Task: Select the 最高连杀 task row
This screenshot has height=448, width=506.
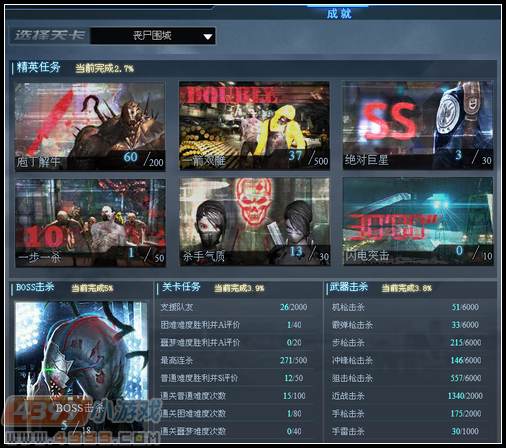Action: click(234, 360)
